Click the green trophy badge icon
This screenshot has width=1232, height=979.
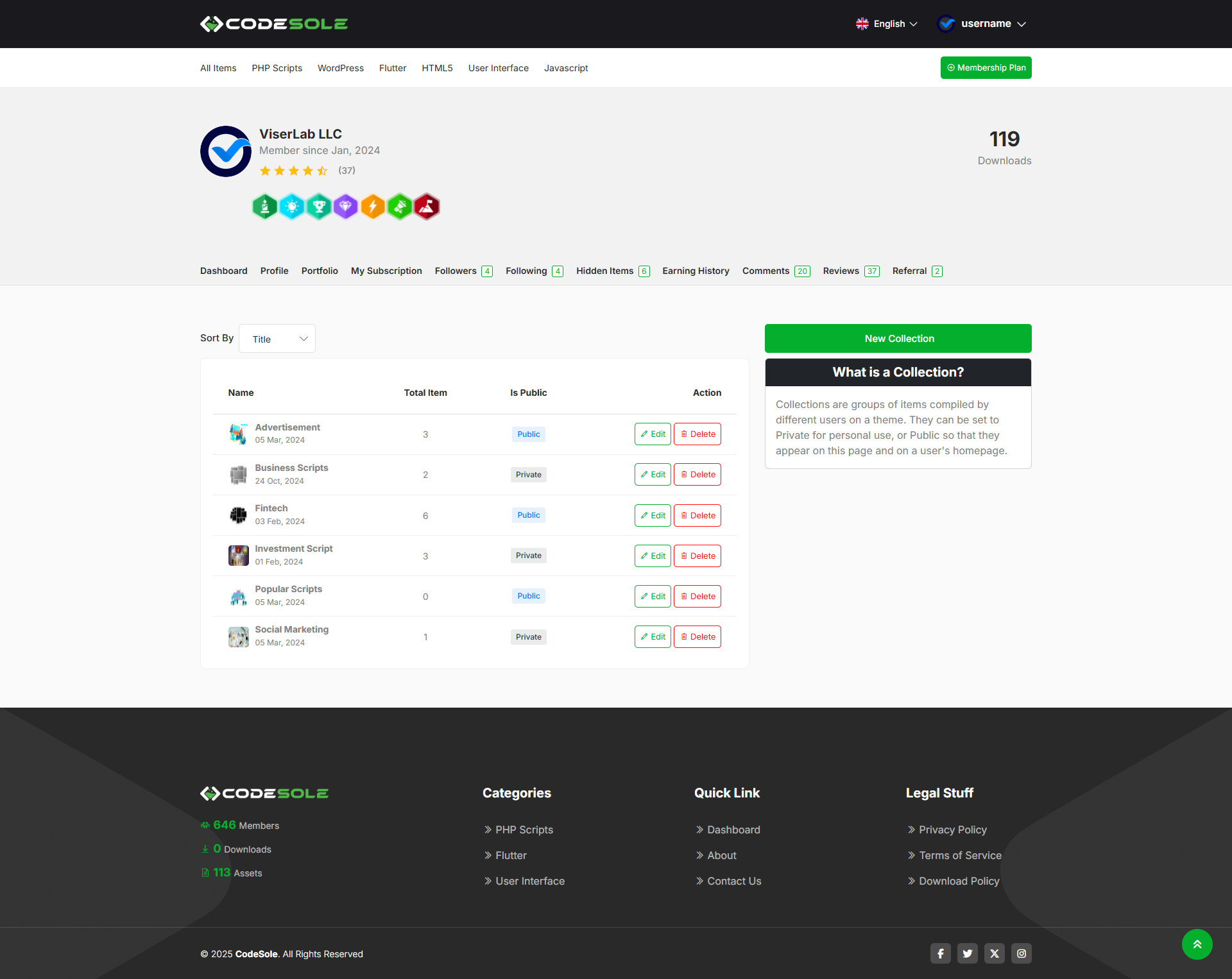(x=319, y=207)
